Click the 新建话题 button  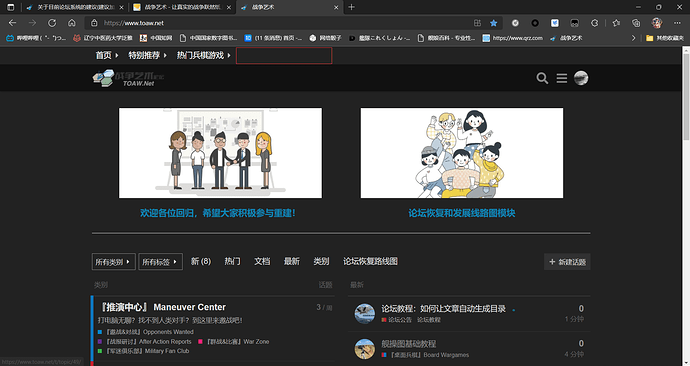567,262
